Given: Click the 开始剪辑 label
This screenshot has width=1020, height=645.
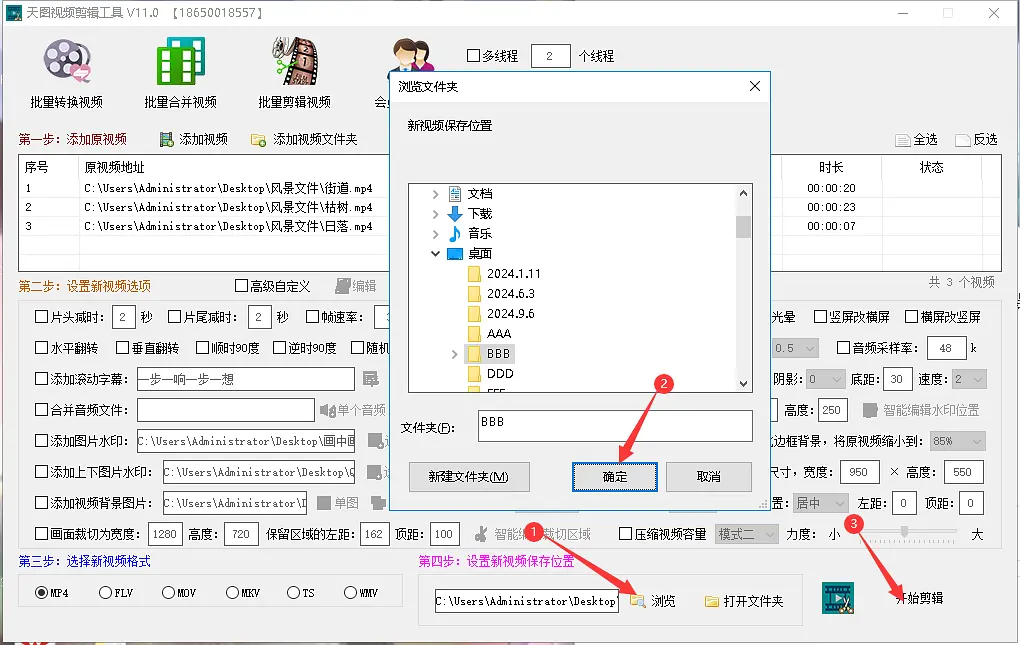Looking at the screenshot, I should point(919,598).
